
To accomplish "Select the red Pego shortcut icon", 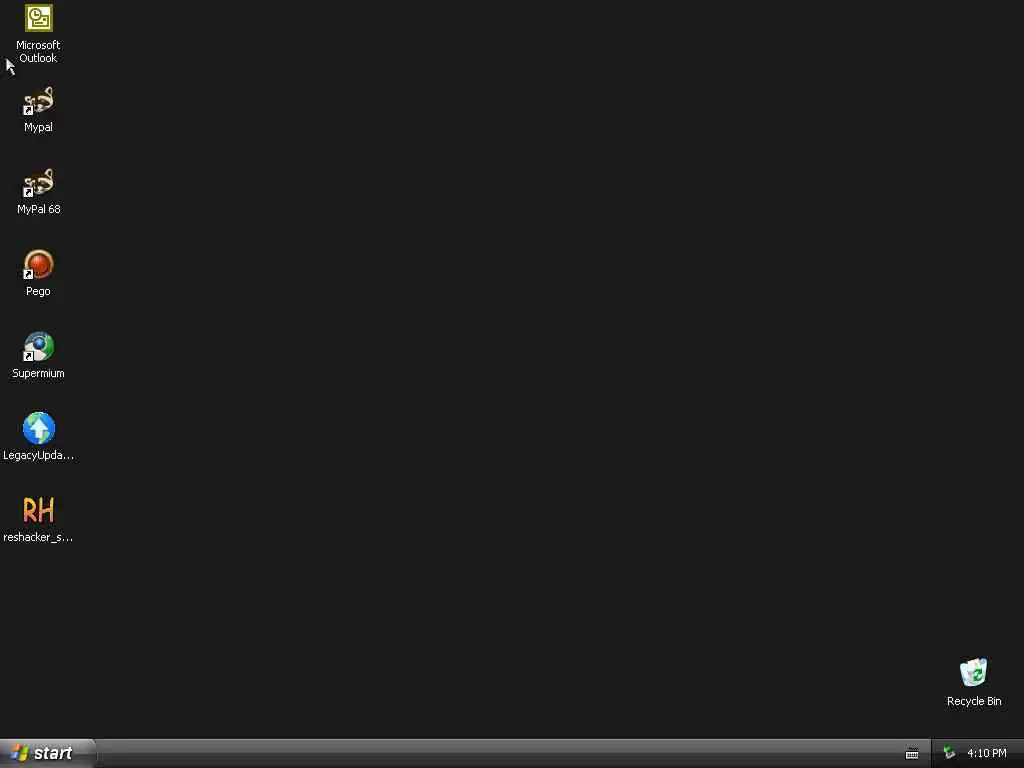I will [x=39, y=264].
